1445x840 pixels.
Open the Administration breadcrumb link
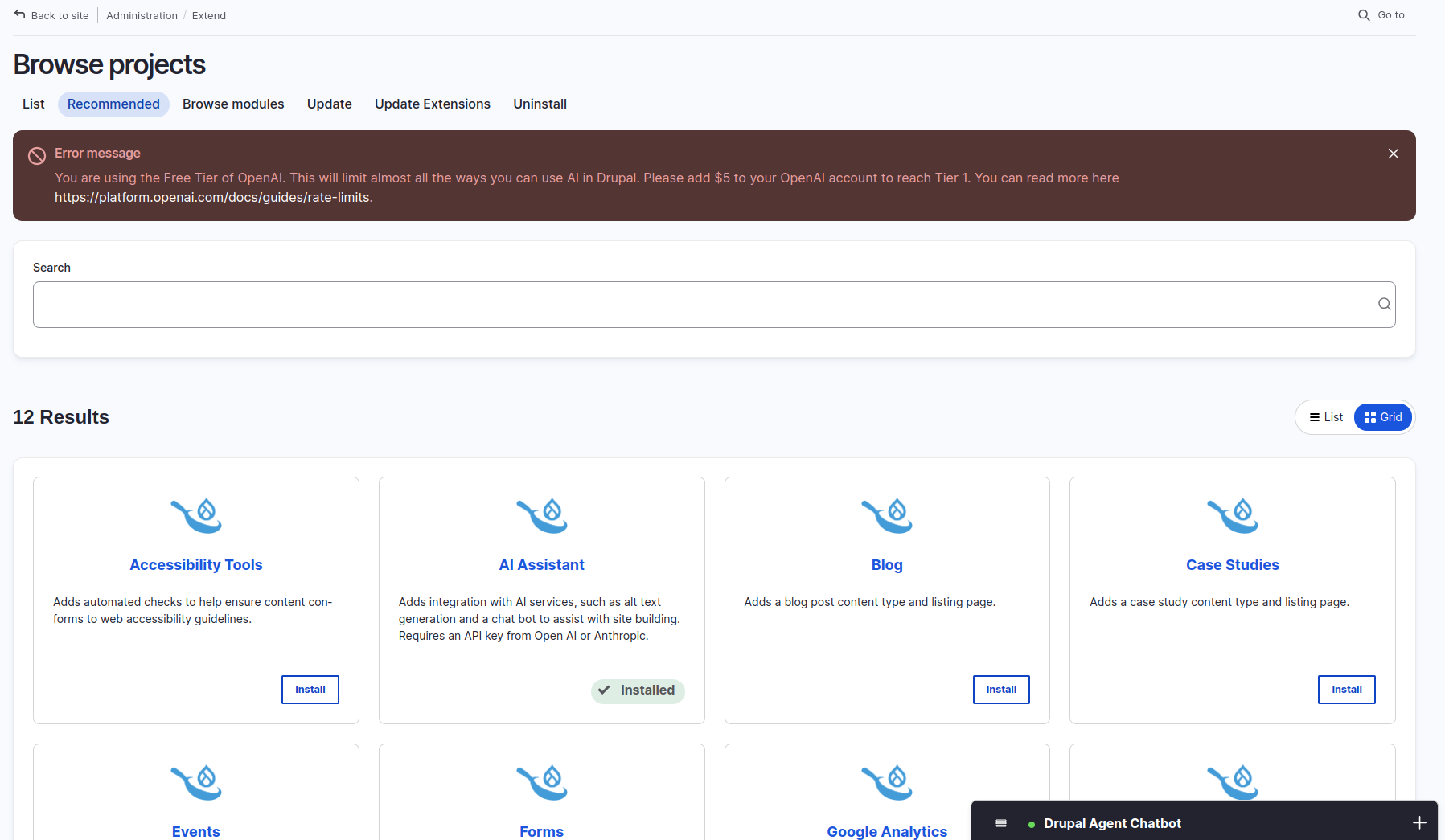tap(142, 15)
